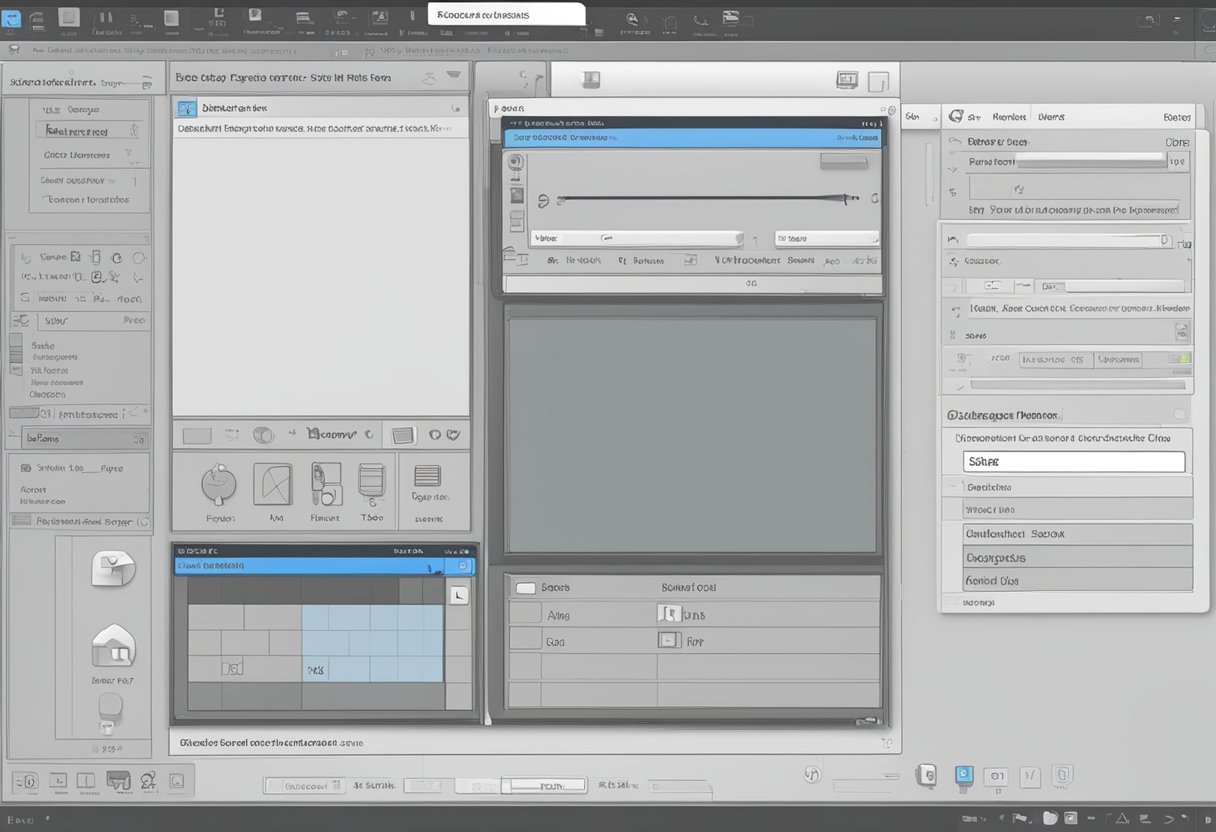Click the striped list icon in the tool palette

click(x=428, y=475)
